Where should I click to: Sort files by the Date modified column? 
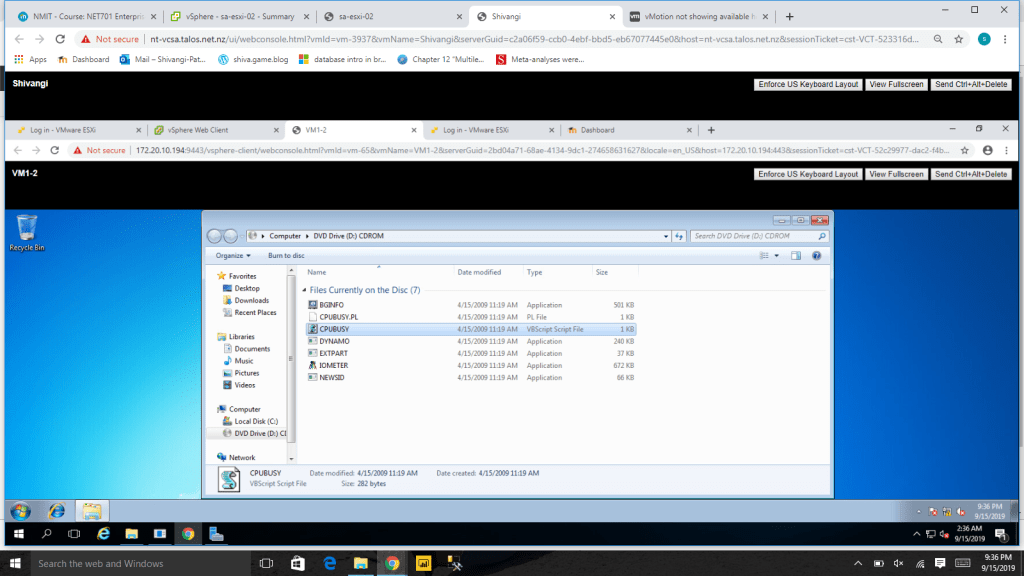point(480,272)
